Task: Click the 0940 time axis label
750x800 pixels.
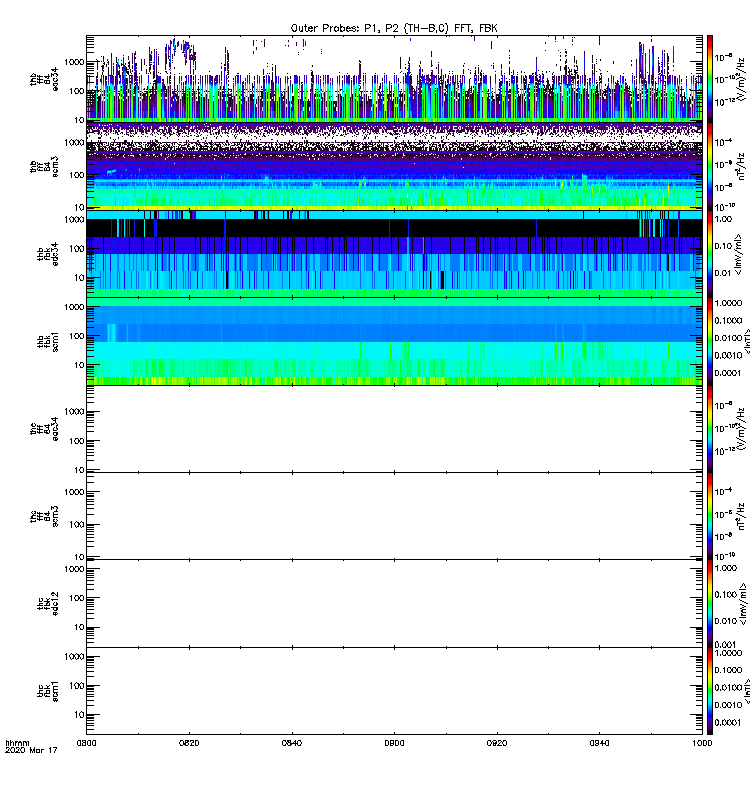Action: (x=599, y=743)
